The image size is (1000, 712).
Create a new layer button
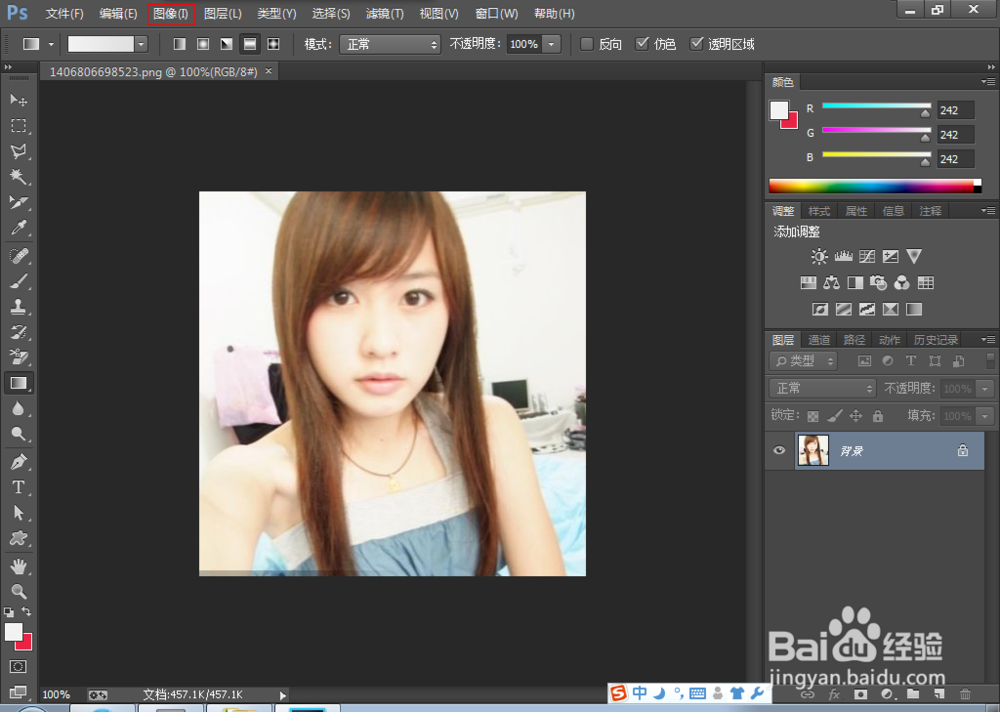point(939,694)
